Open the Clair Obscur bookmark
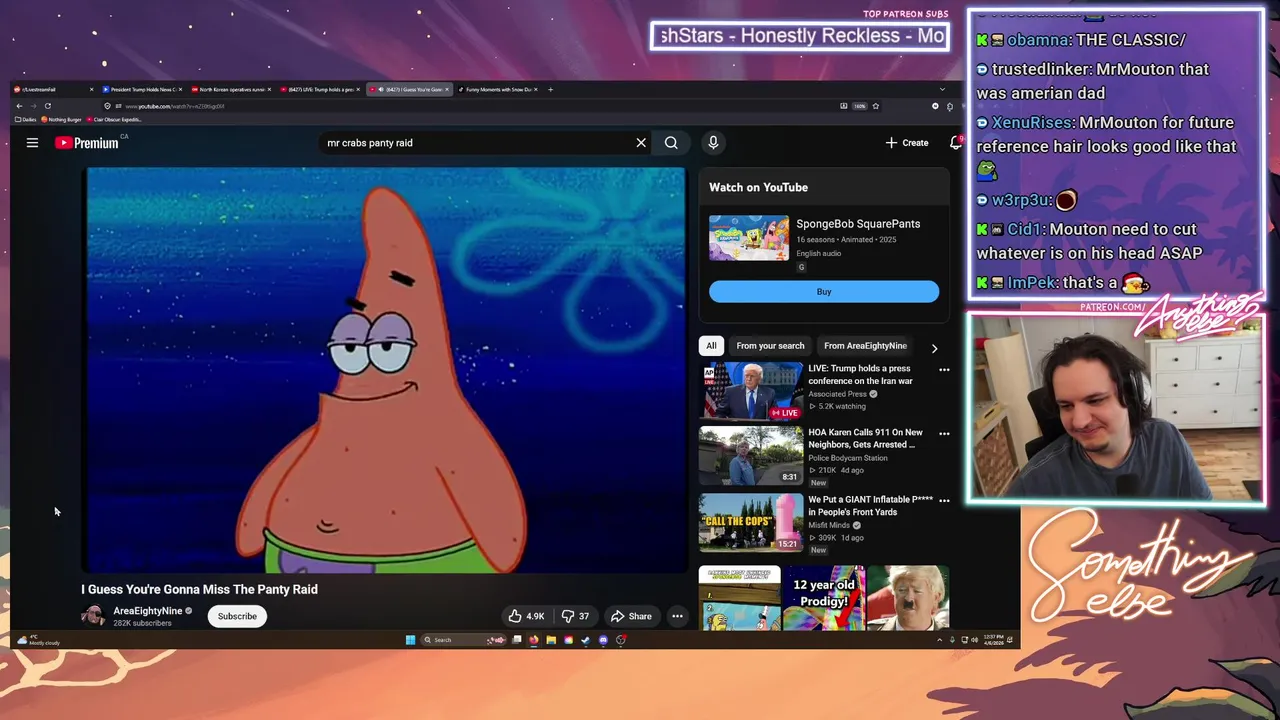The width and height of the screenshot is (1280, 720). [x=114, y=119]
